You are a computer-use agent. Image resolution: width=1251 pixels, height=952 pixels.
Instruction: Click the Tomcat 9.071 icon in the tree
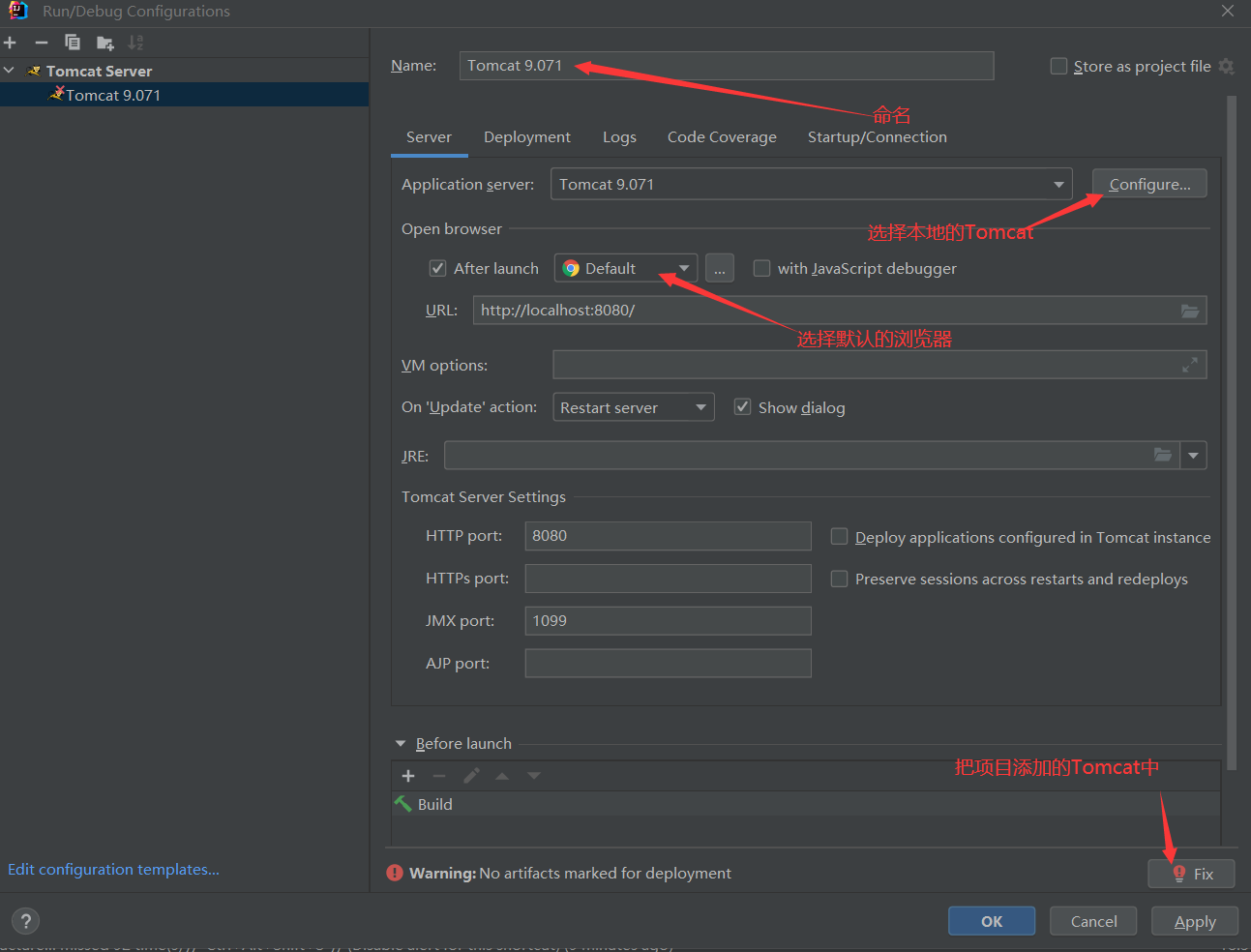click(57, 94)
